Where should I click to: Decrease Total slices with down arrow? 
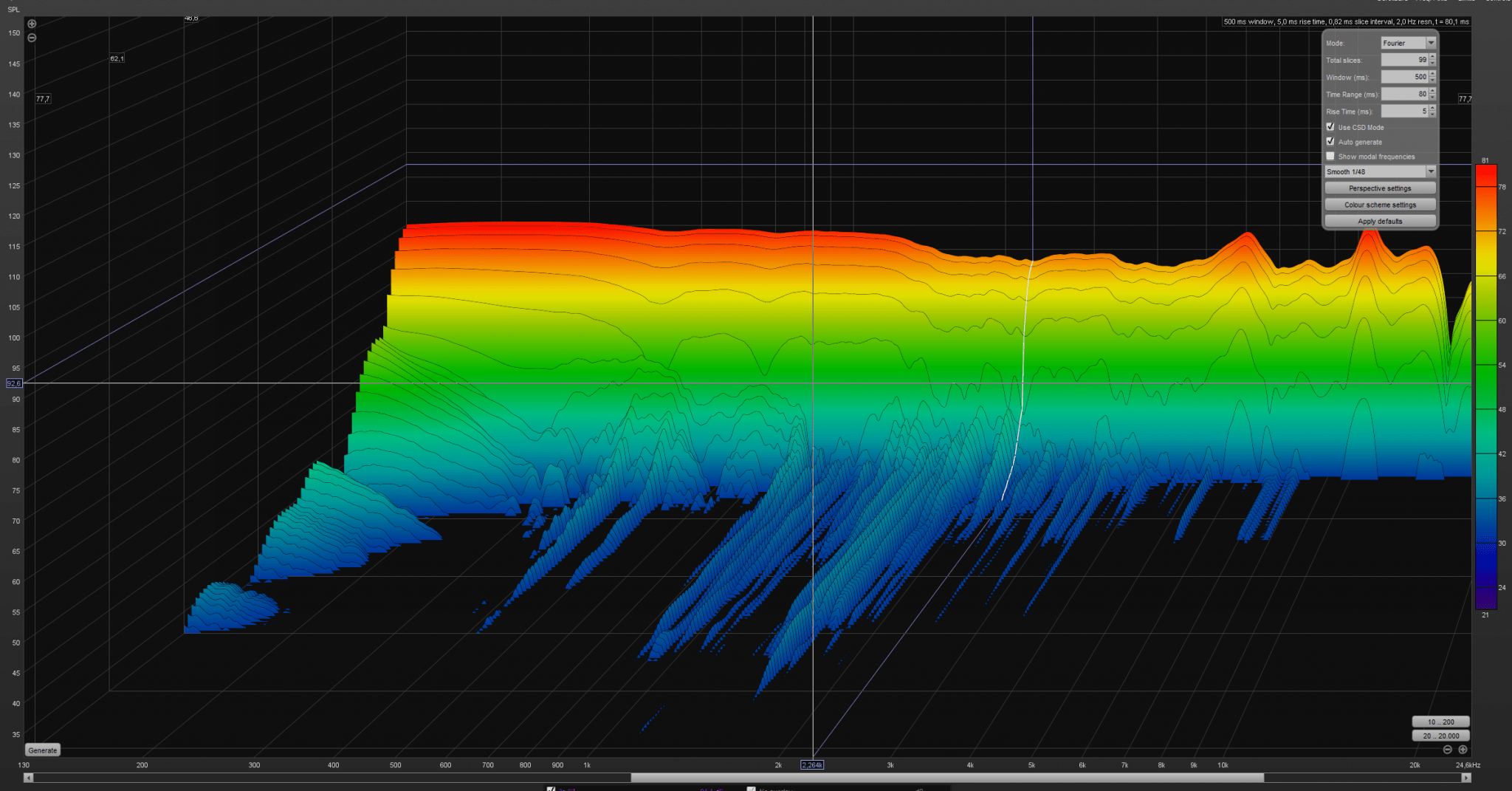coord(1432,63)
